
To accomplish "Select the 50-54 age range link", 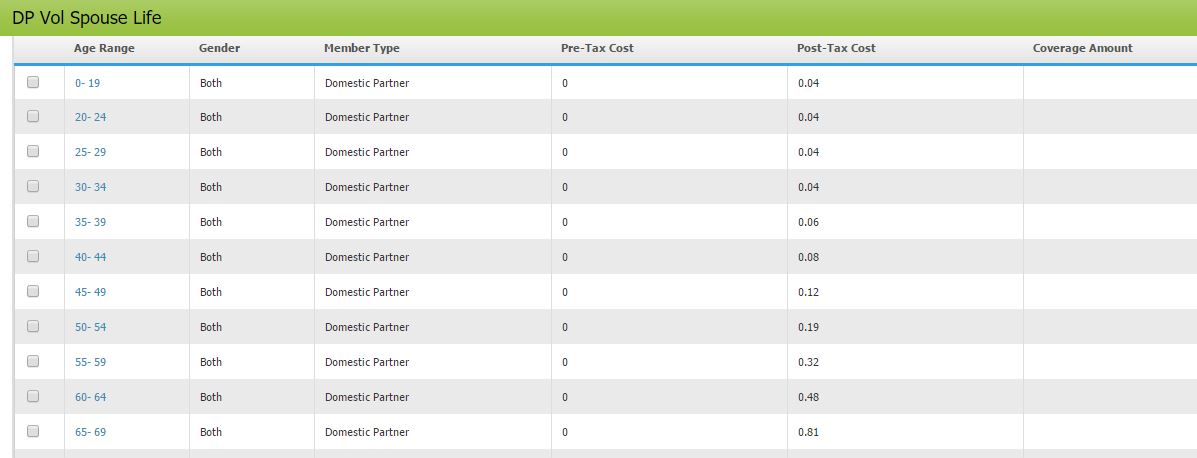I will 90,327.
